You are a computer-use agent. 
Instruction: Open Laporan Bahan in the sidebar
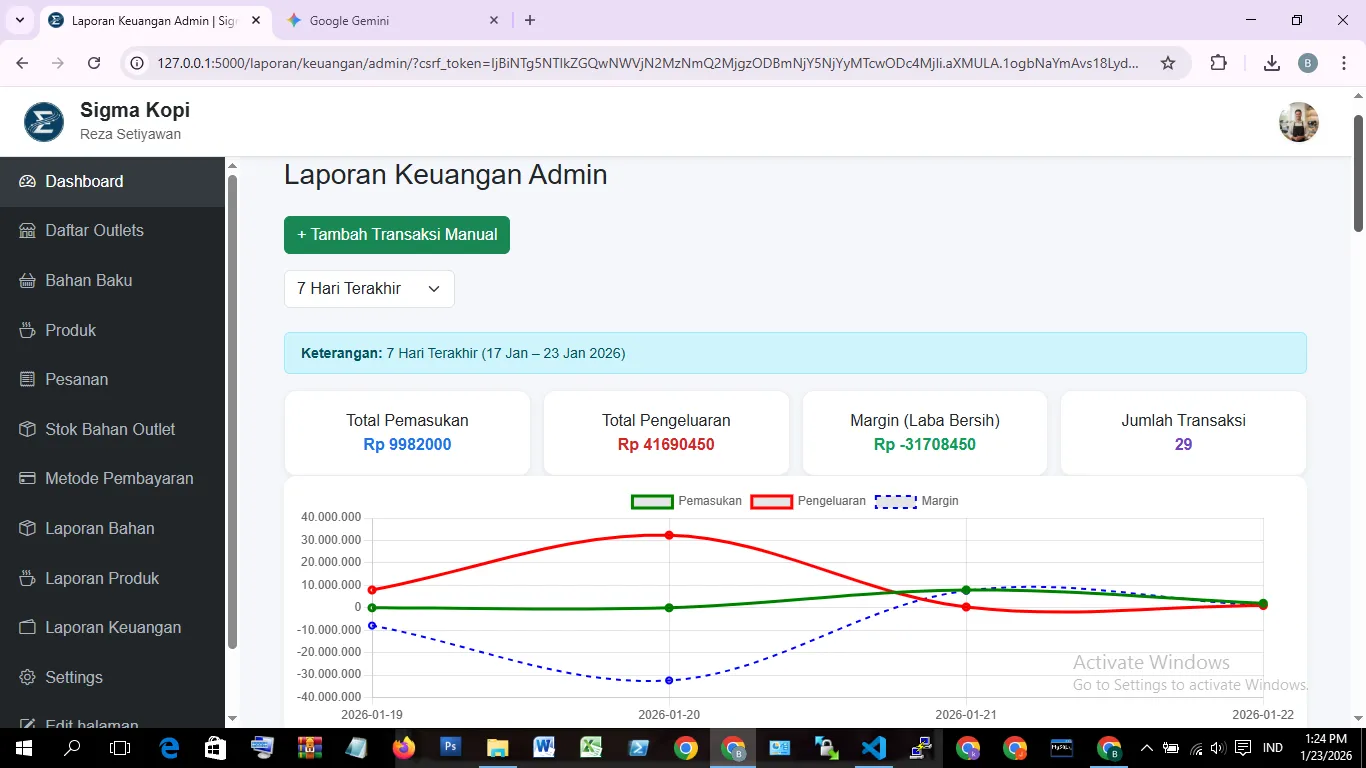(x=112, y=528)
